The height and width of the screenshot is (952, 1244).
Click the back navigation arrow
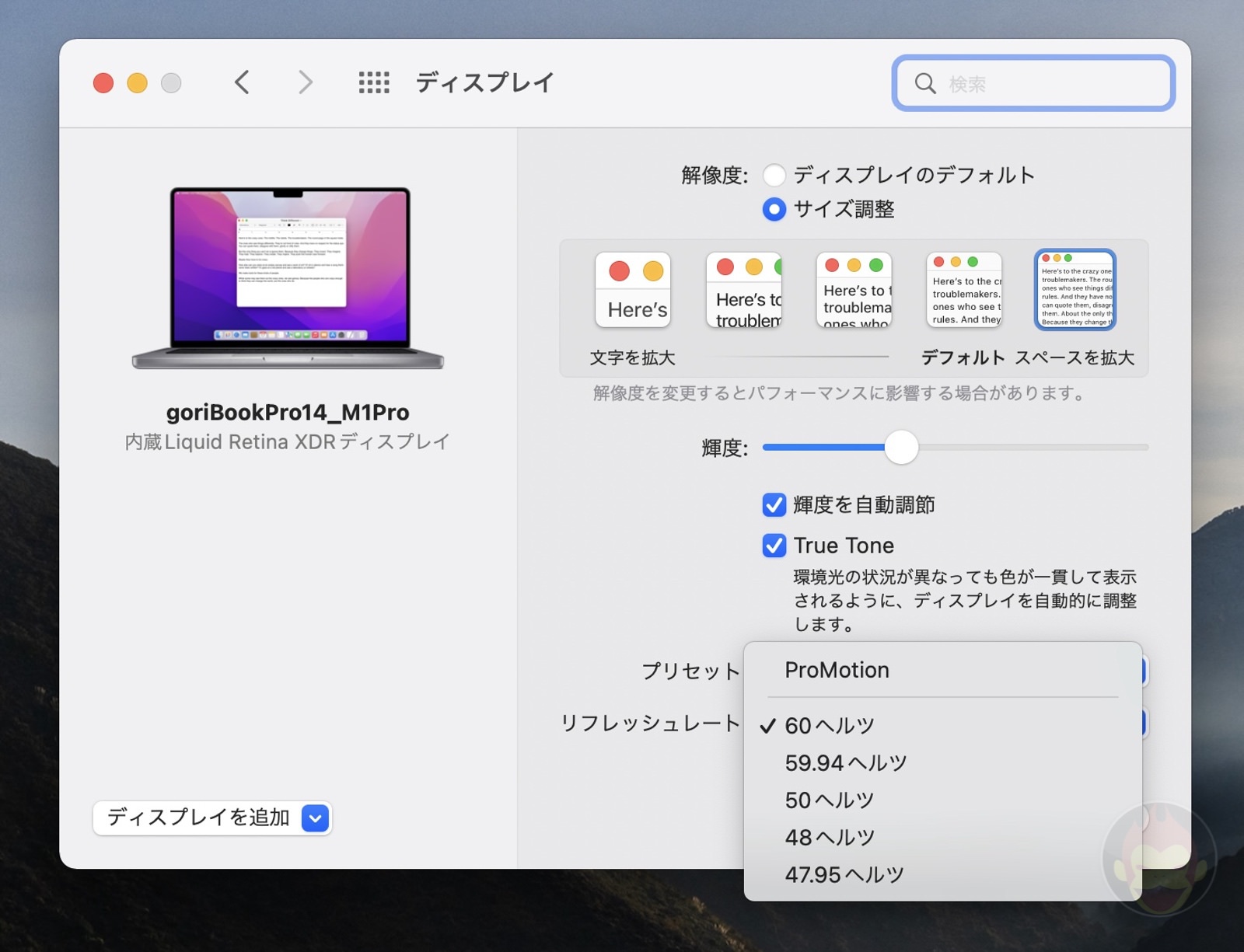point(242,82)
